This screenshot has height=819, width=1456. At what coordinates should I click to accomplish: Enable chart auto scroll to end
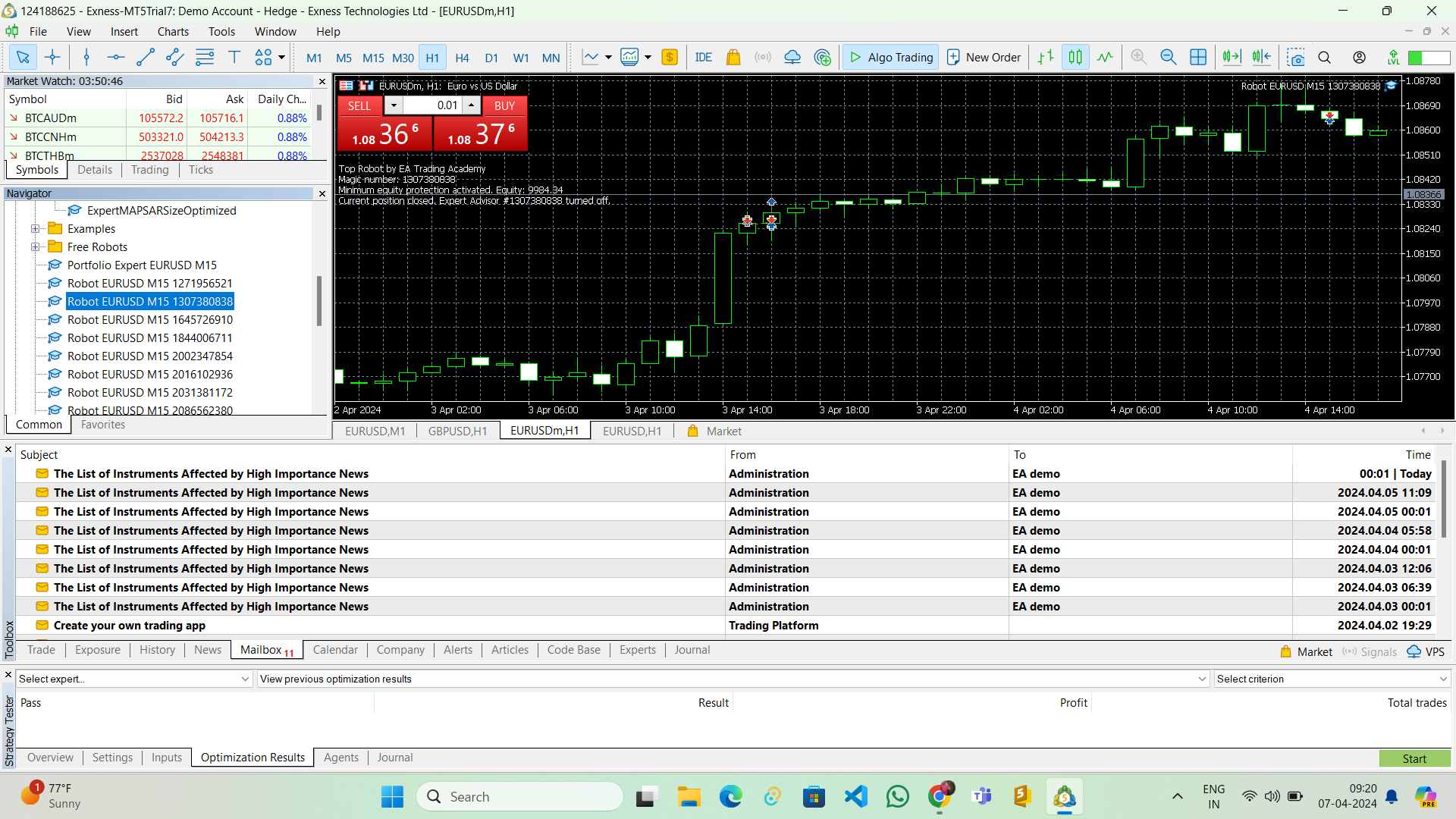coord(1232,57)
